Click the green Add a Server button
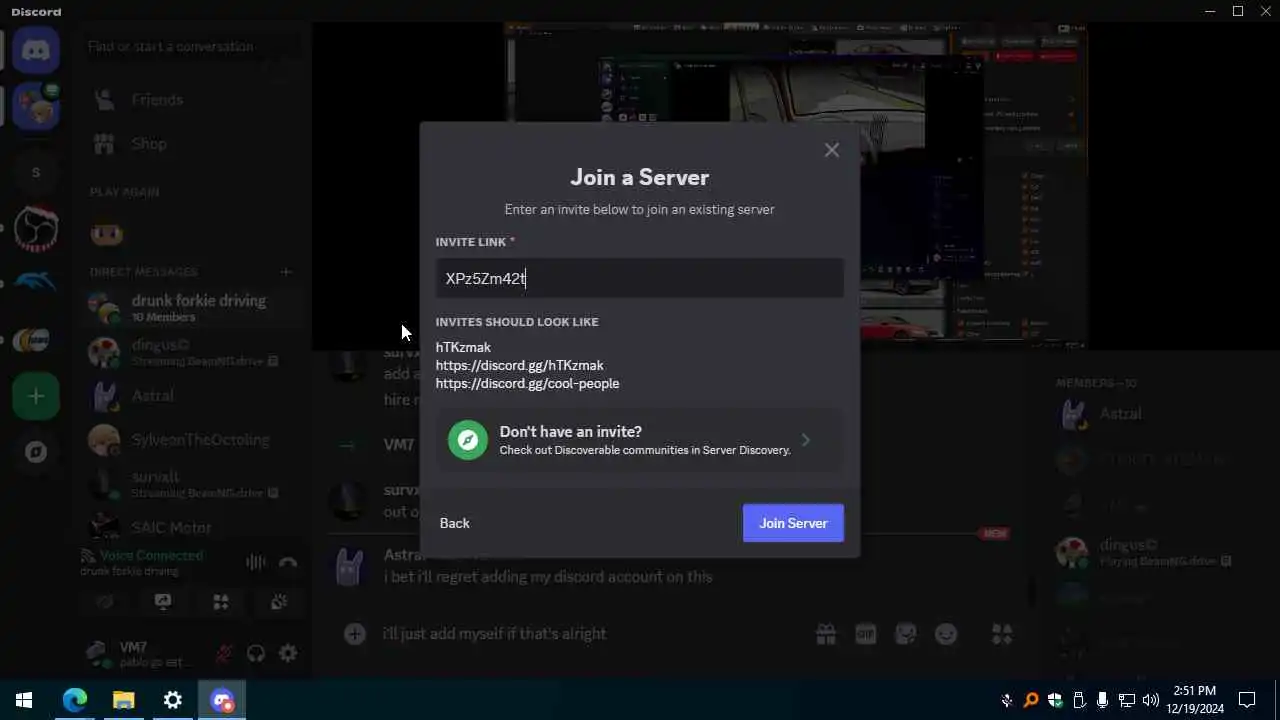This screenshot has height=720, width=1280. (x=36, y=396)
